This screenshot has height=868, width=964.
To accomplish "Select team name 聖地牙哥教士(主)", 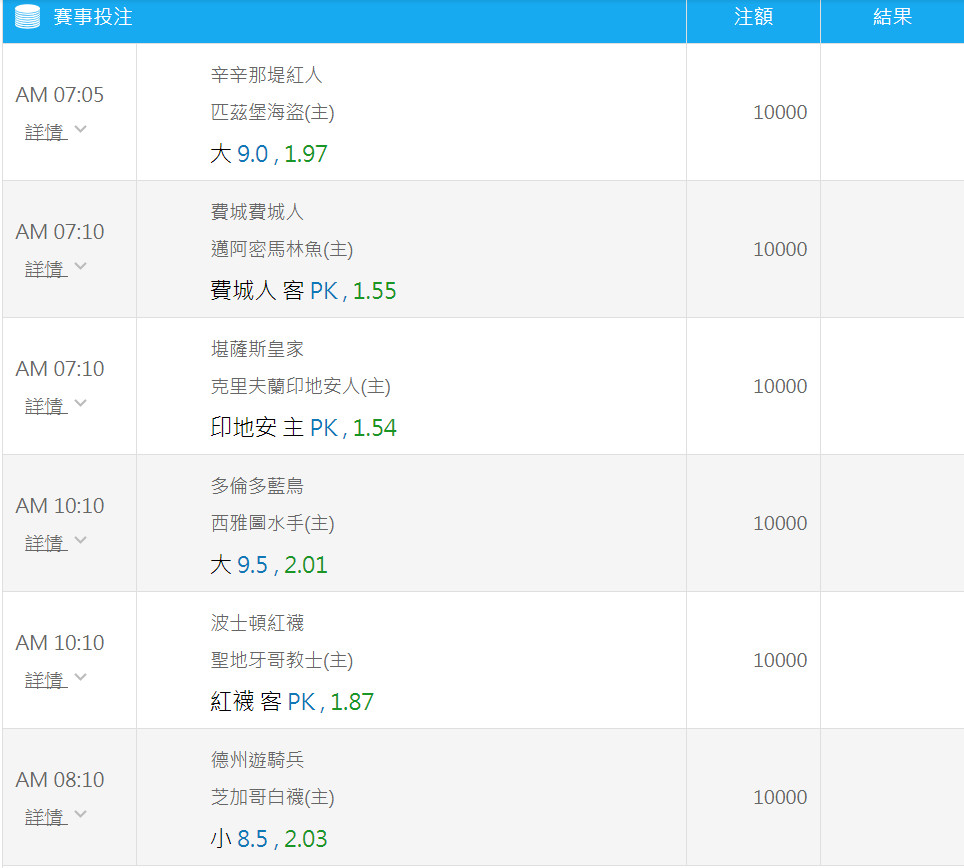I will (x=282, y=661).
